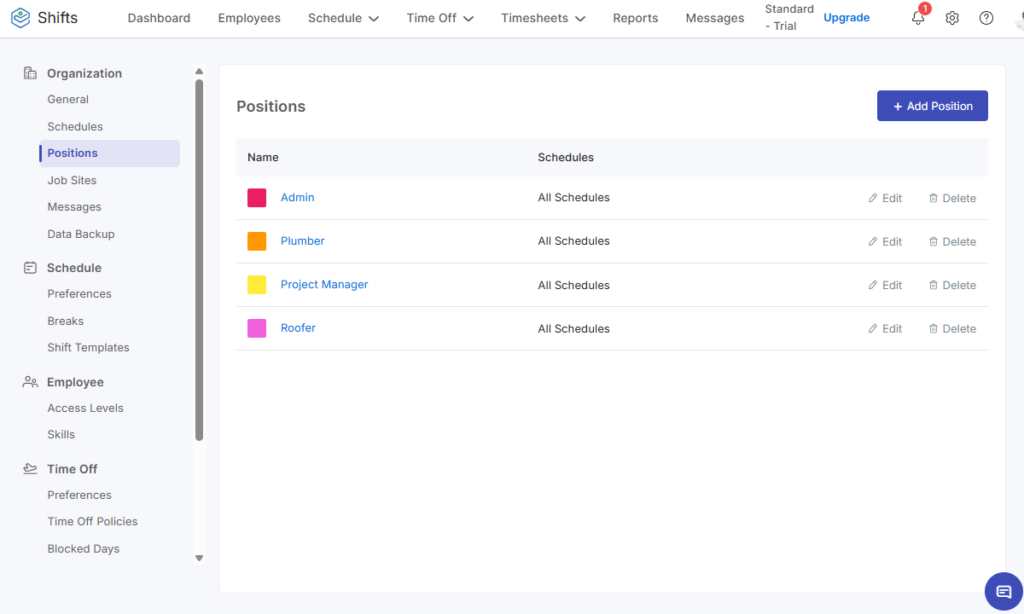Edit the Plumber position

click(x=885, y=242)
